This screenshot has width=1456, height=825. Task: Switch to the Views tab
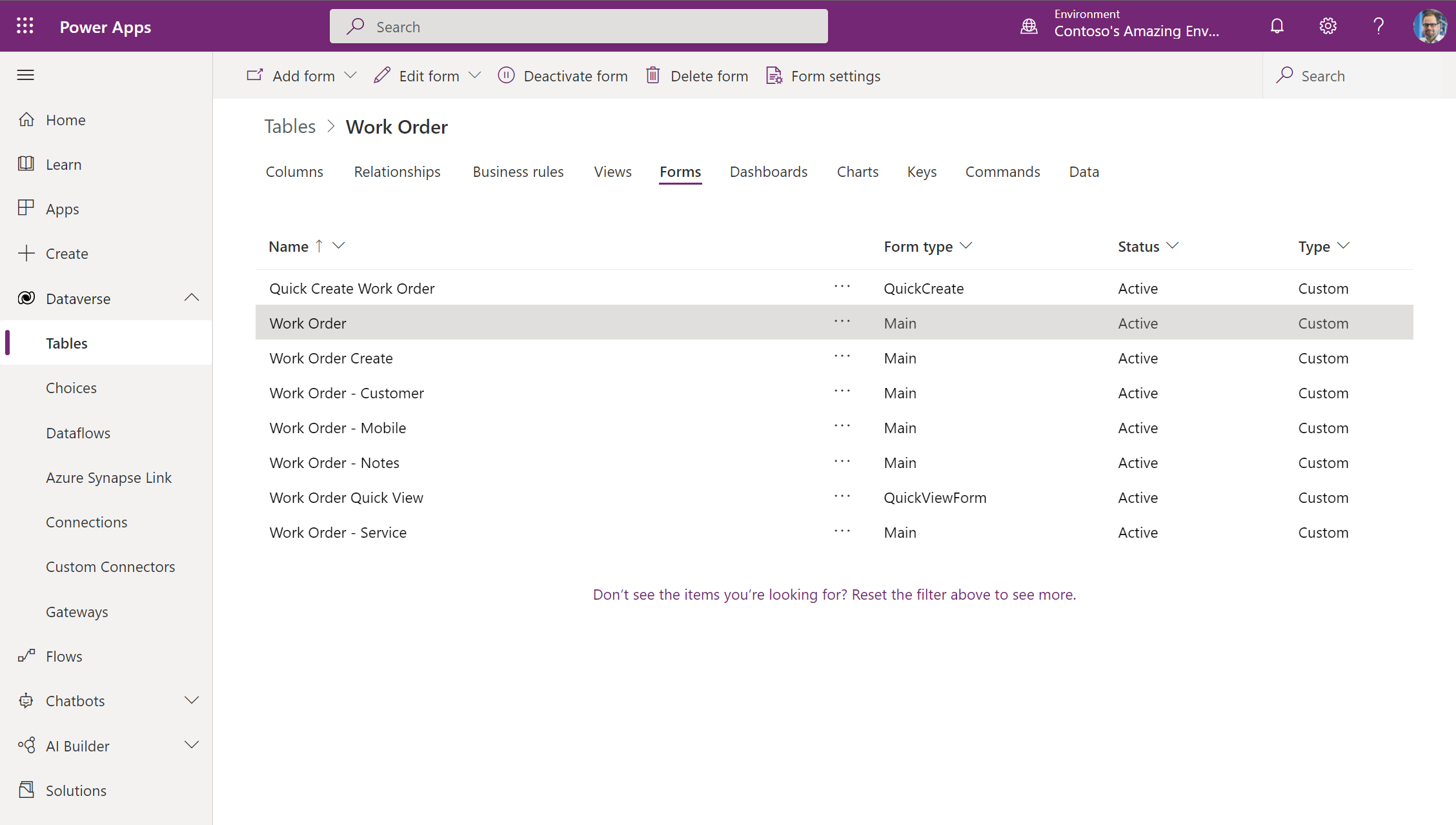click(x=612, y=172)
